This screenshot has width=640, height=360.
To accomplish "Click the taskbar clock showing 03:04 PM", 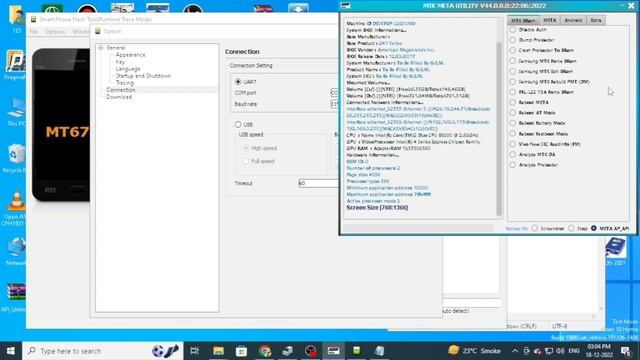I will pyautogui.click(x=600, y=351).
